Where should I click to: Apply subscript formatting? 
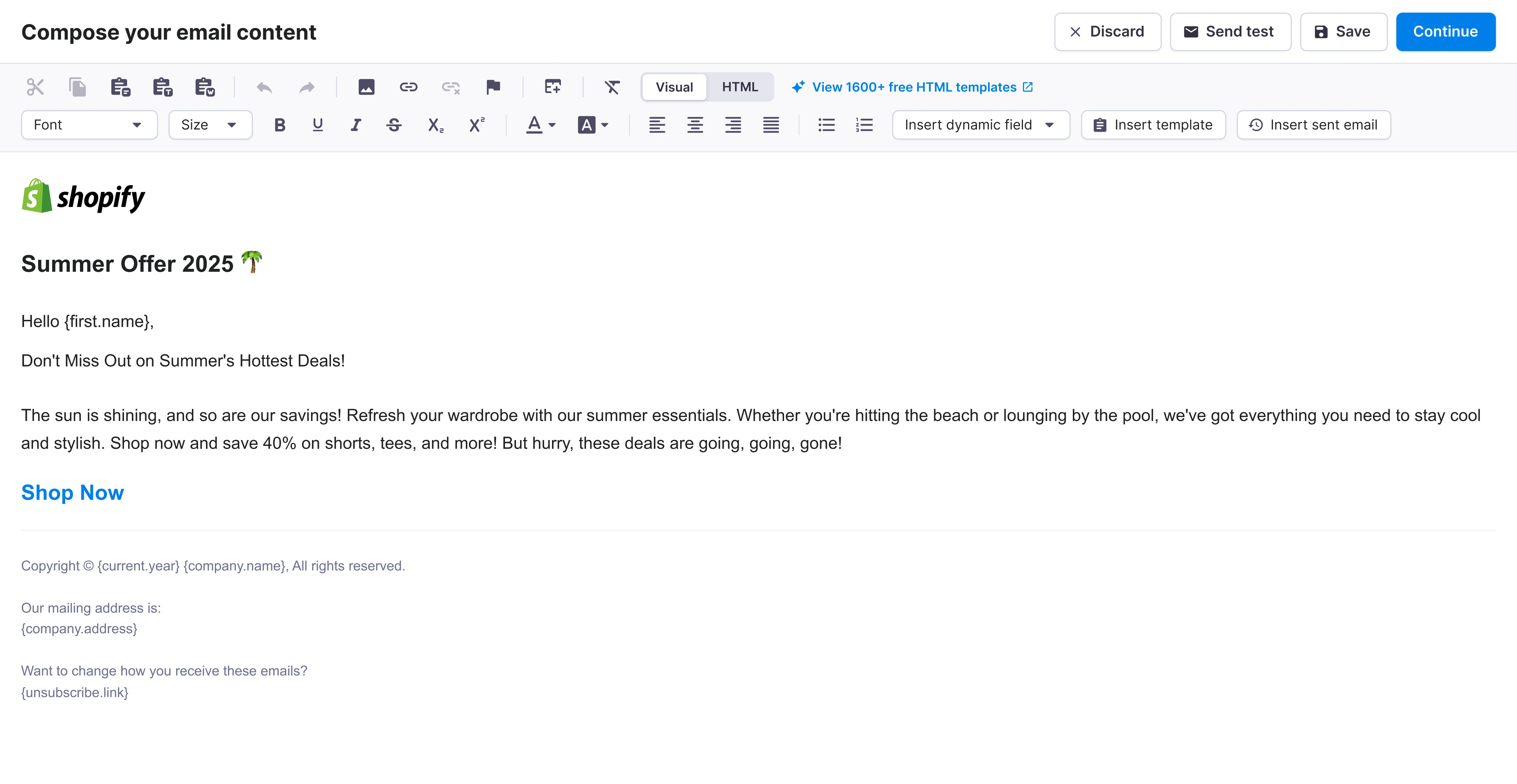click(436, 125)
